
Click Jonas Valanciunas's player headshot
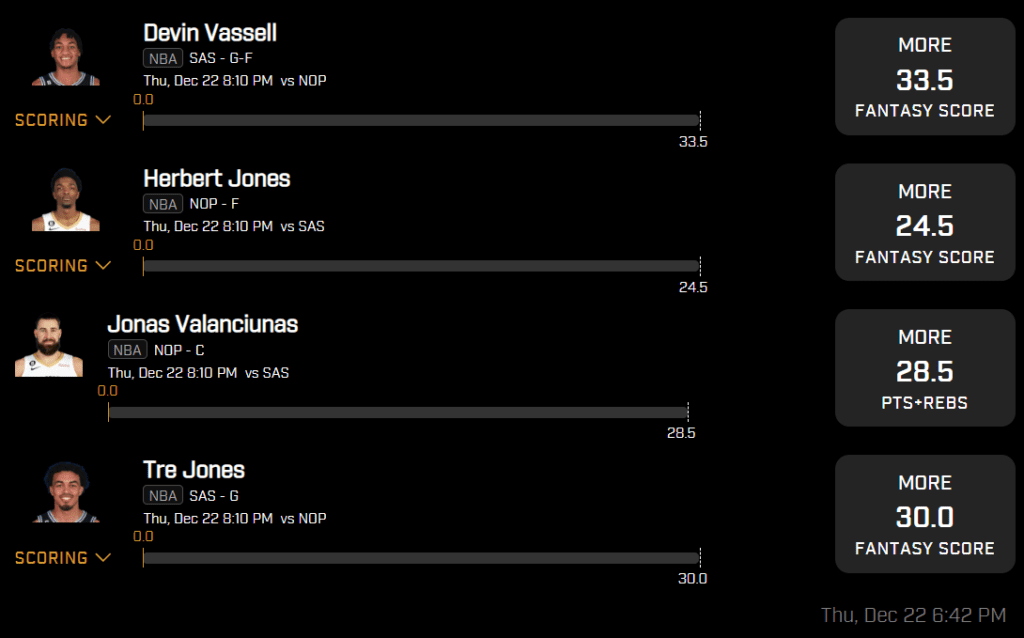pyautogui.click(x=49, y=348)
